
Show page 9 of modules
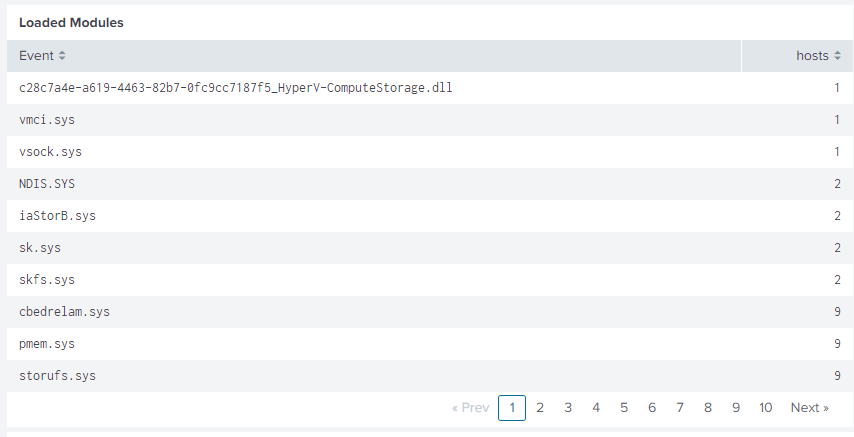tap(736, 408)
